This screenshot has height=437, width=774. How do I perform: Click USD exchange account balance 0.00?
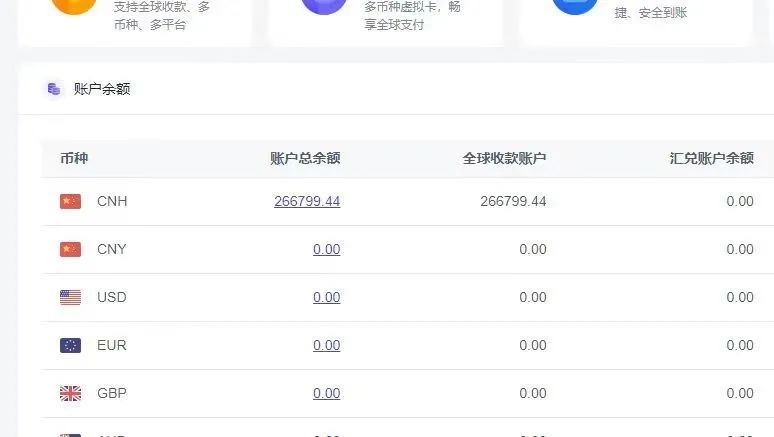coord(740,297)
